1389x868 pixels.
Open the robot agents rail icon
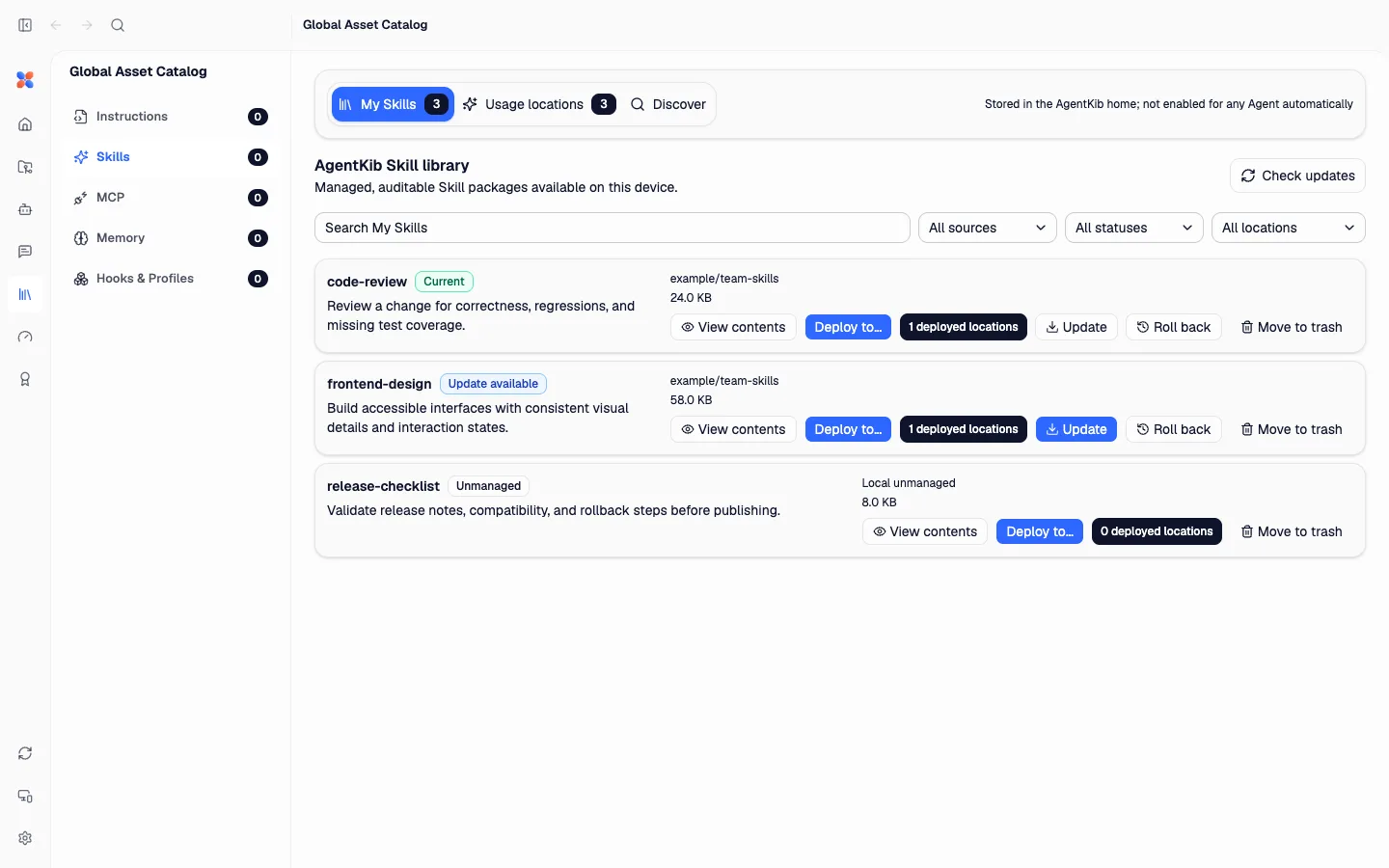click(25, 209)
